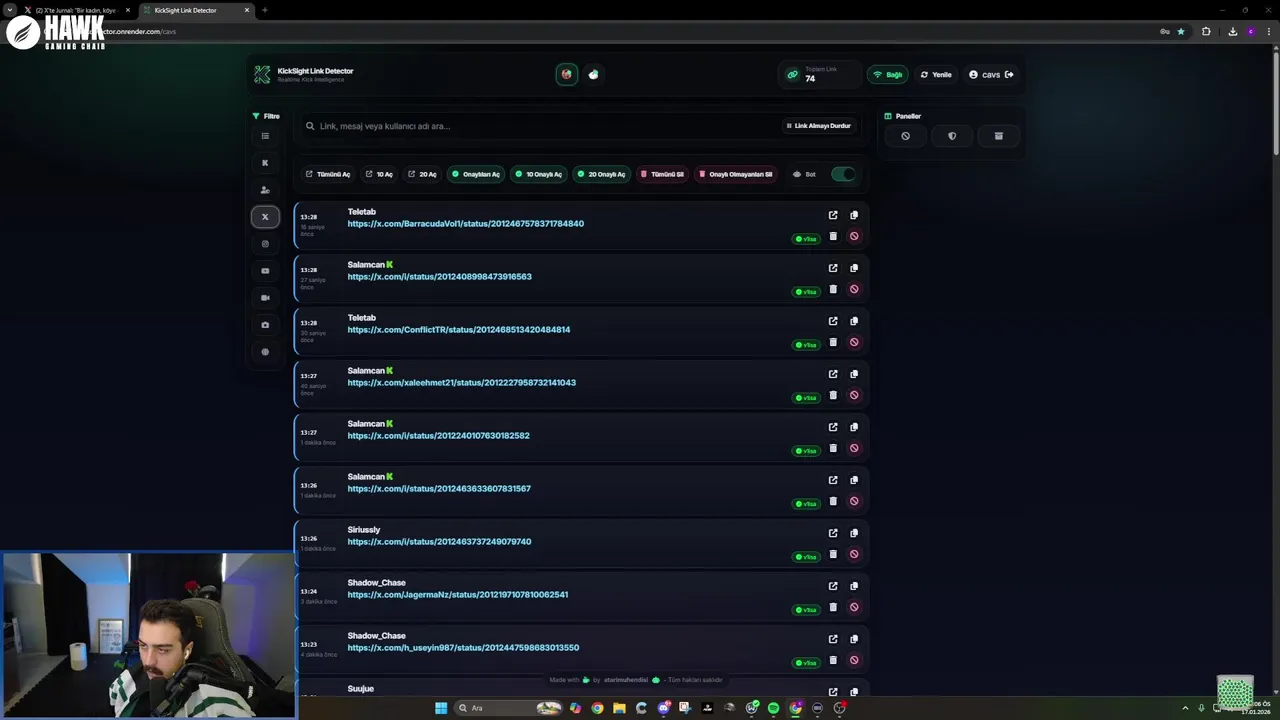Select the user filter icon in sidebar
This screenshot has height=720, width=1280.
click(265, 190)
